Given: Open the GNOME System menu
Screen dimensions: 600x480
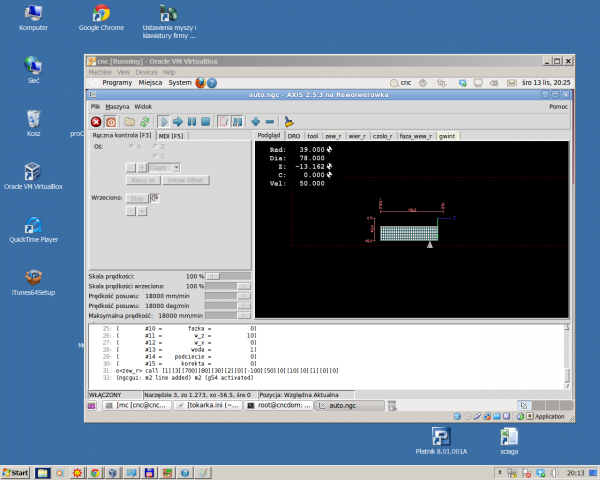Looking at the screenshot, I should 180,83.
